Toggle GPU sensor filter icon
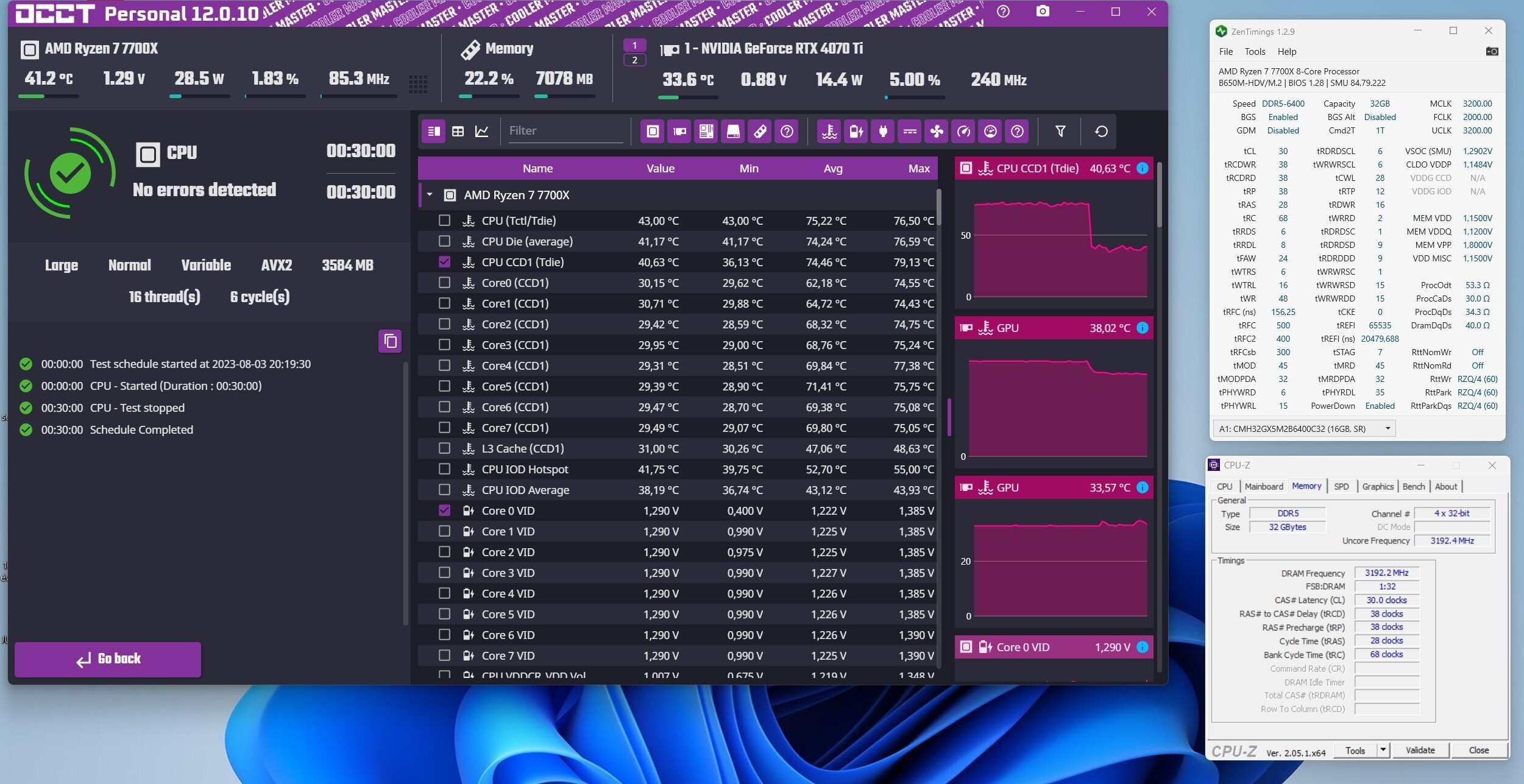Screen dimensions: 1524x784 tap(679, 131)
